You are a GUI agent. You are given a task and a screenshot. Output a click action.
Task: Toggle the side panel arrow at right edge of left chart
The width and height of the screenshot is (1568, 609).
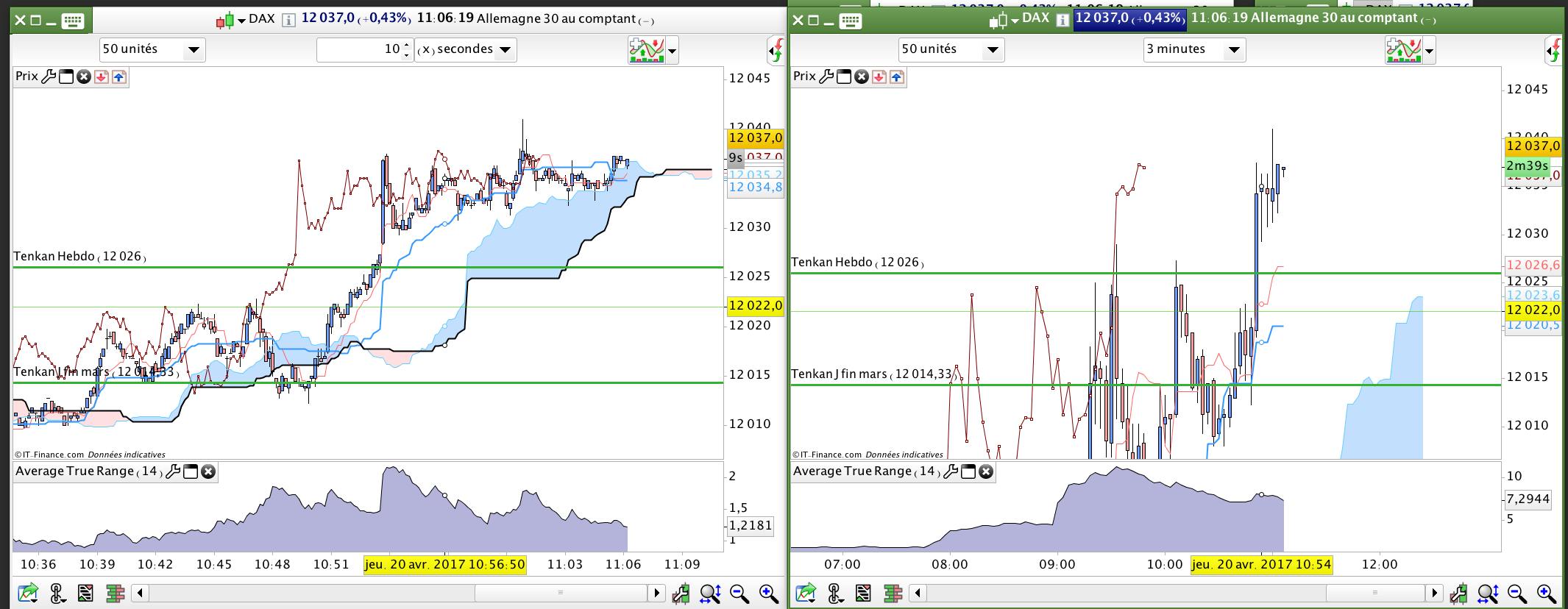point(776,50)
